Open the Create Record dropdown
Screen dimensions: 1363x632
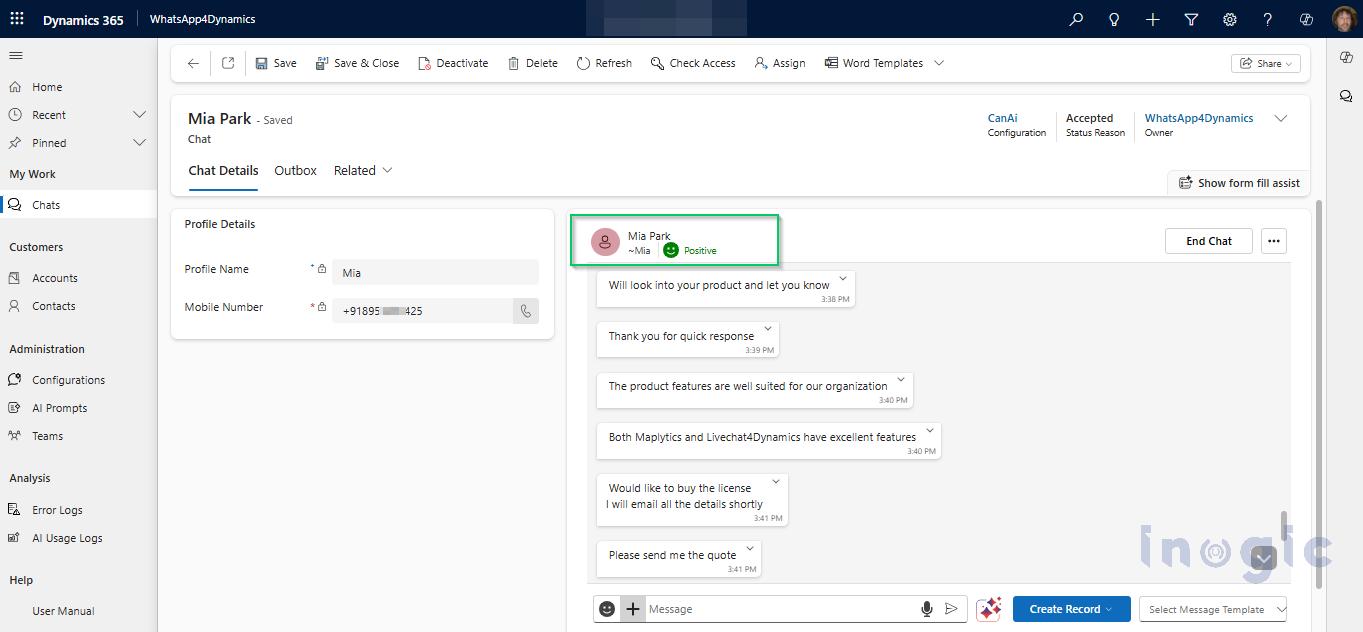(1071, 609)
